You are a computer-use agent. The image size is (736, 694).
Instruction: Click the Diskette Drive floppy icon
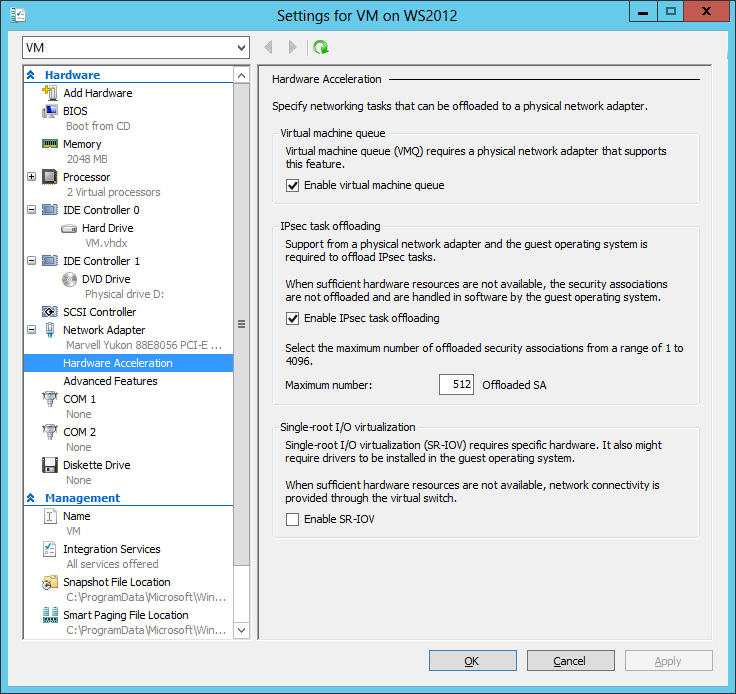[50, 465]
